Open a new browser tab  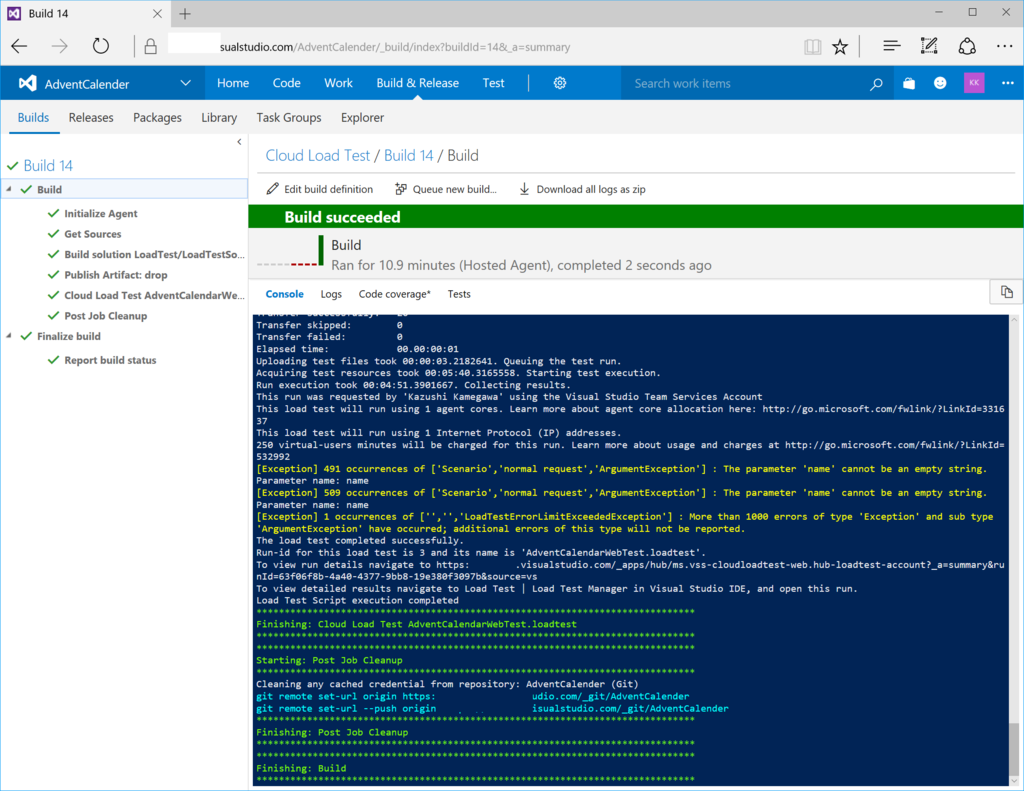[185, 14]
